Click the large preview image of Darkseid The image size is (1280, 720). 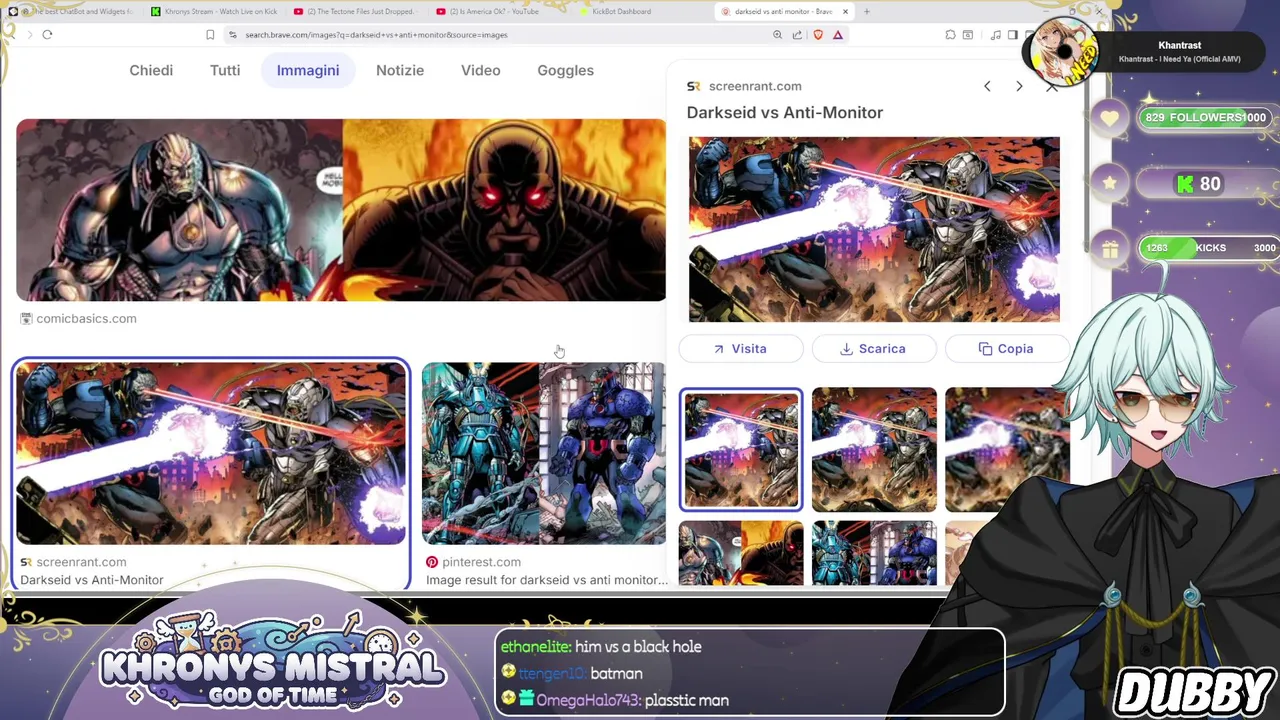click(874, 229)
